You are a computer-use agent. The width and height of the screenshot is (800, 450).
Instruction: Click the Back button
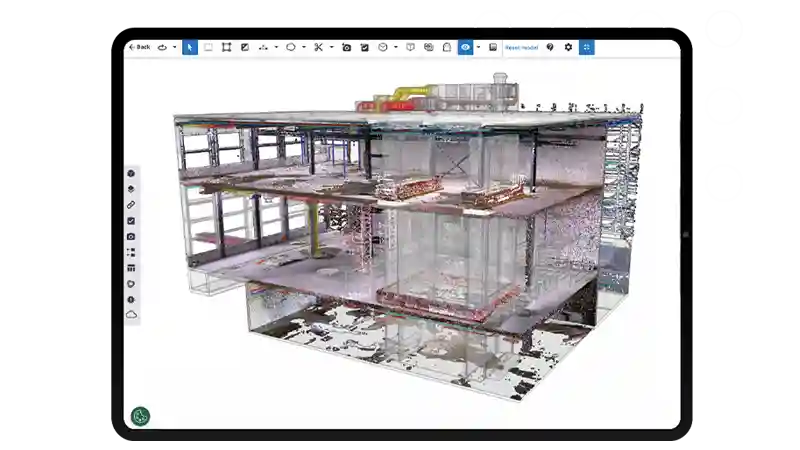coord(139,47)
